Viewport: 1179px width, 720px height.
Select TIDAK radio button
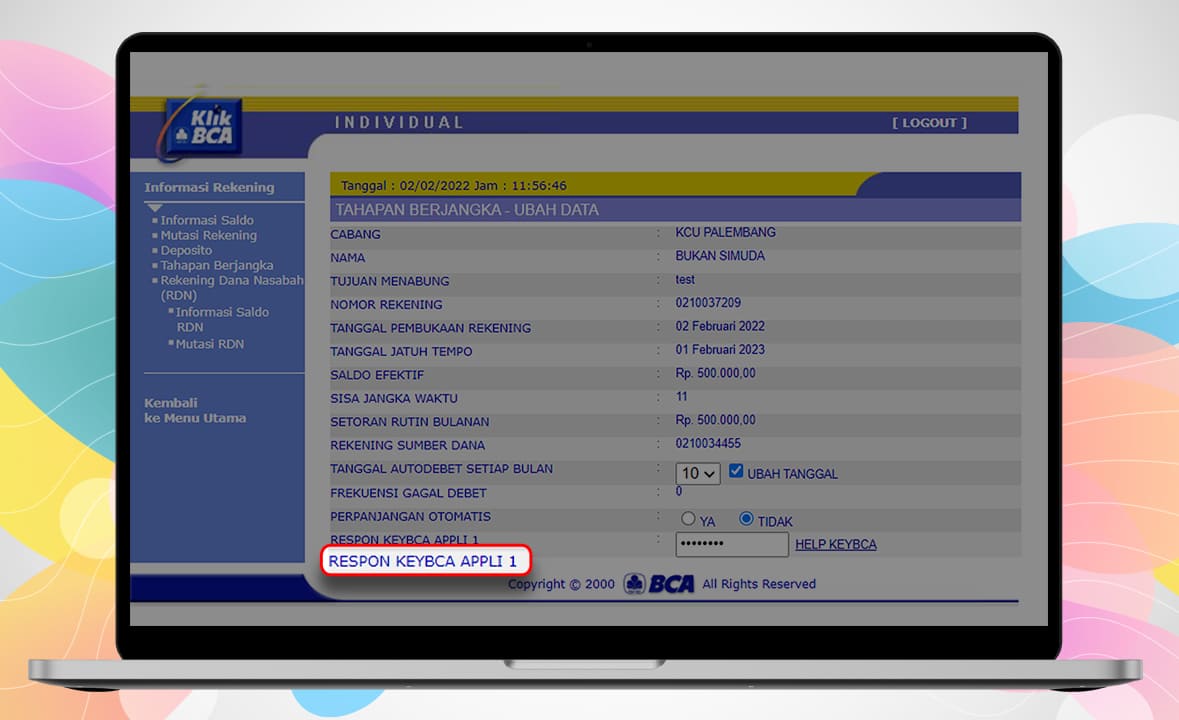746,519
